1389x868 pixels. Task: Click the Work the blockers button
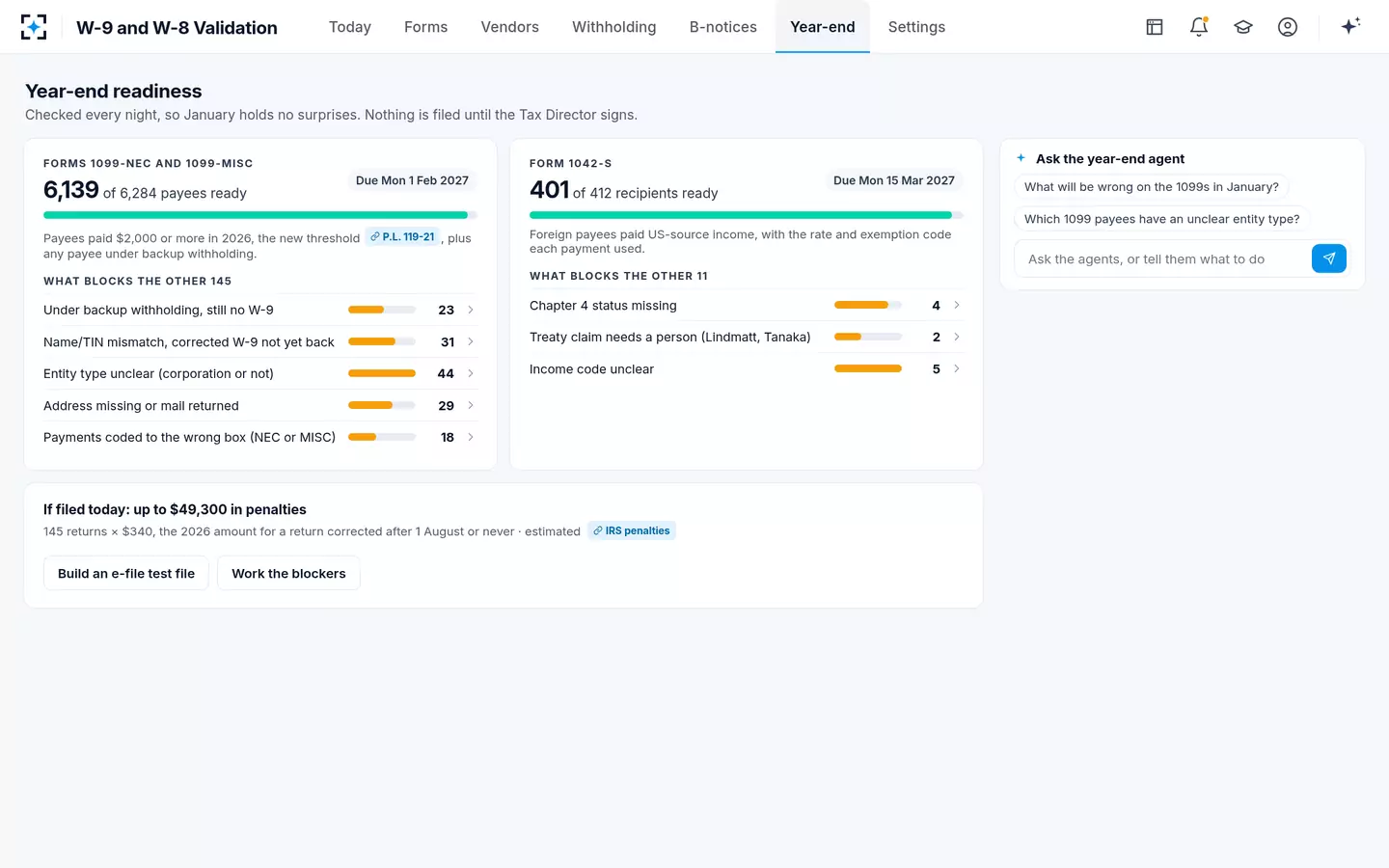pos(288,573)
